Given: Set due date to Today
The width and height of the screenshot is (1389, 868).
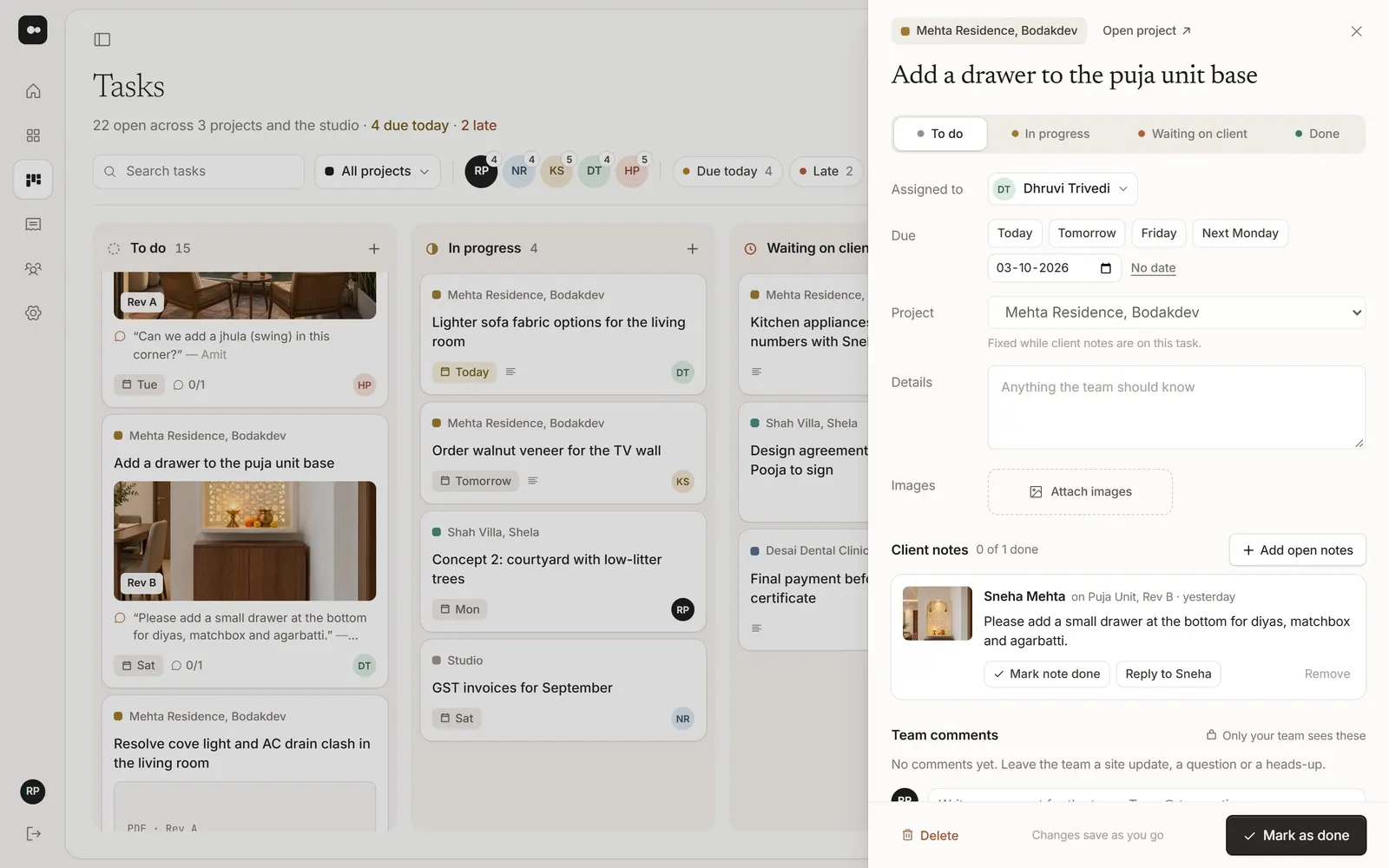Looking at the screenshot, I should coord(1015,233).
